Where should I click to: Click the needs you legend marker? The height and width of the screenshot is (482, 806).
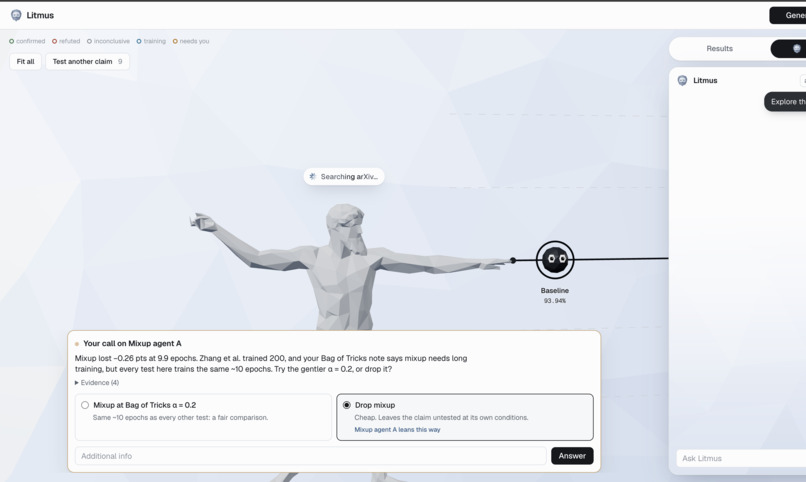(175, 41)
